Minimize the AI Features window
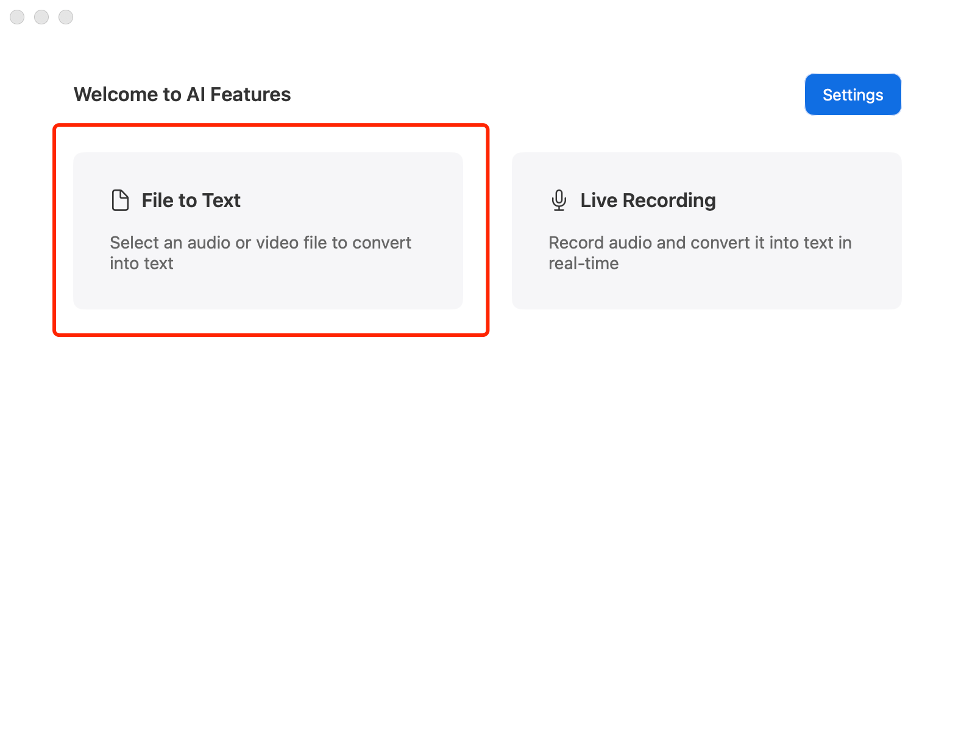The height and width of the screenshot is (732, 976). (41, 17)
